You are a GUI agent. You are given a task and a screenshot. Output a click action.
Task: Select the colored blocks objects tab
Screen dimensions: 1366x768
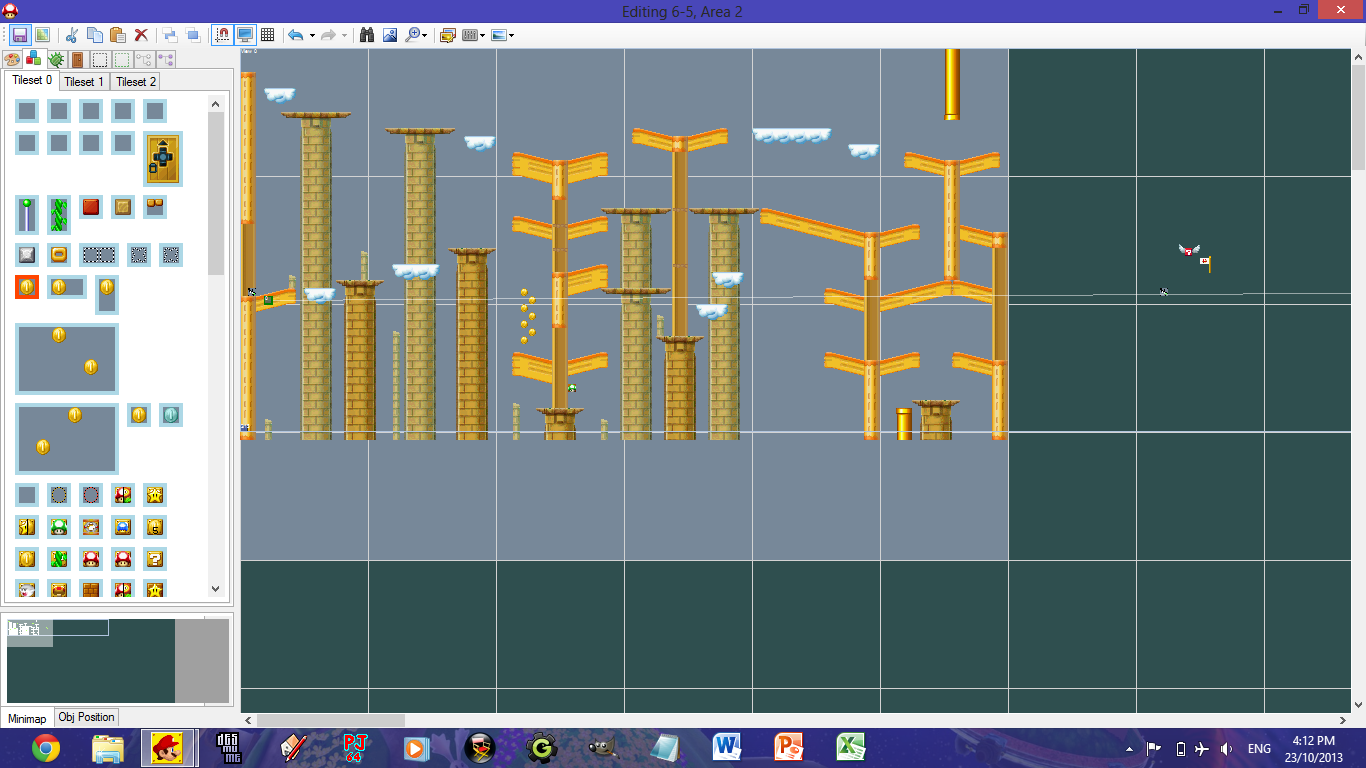[34, 59]
